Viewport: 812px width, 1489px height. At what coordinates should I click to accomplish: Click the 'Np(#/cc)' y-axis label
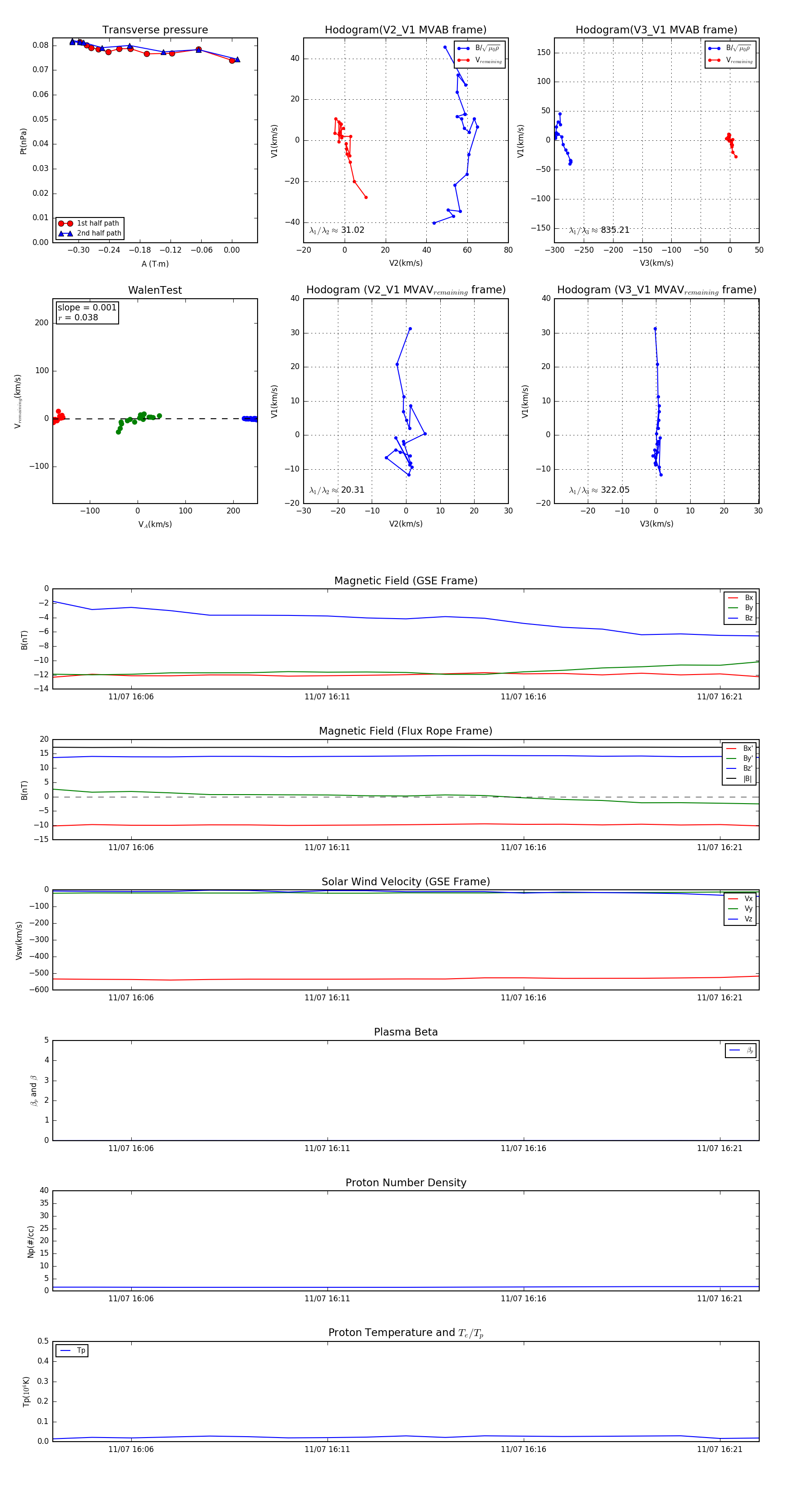point(31,1242)
